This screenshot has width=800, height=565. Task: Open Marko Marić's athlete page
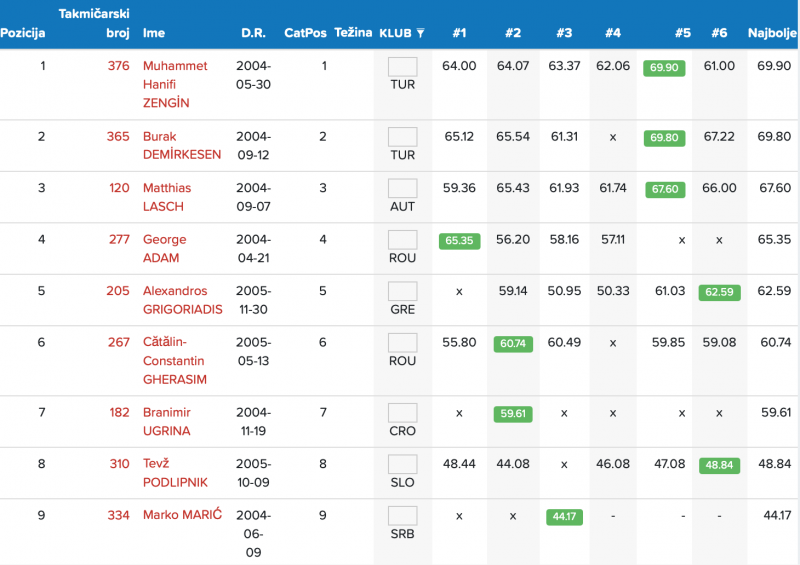tap(182, 515)
